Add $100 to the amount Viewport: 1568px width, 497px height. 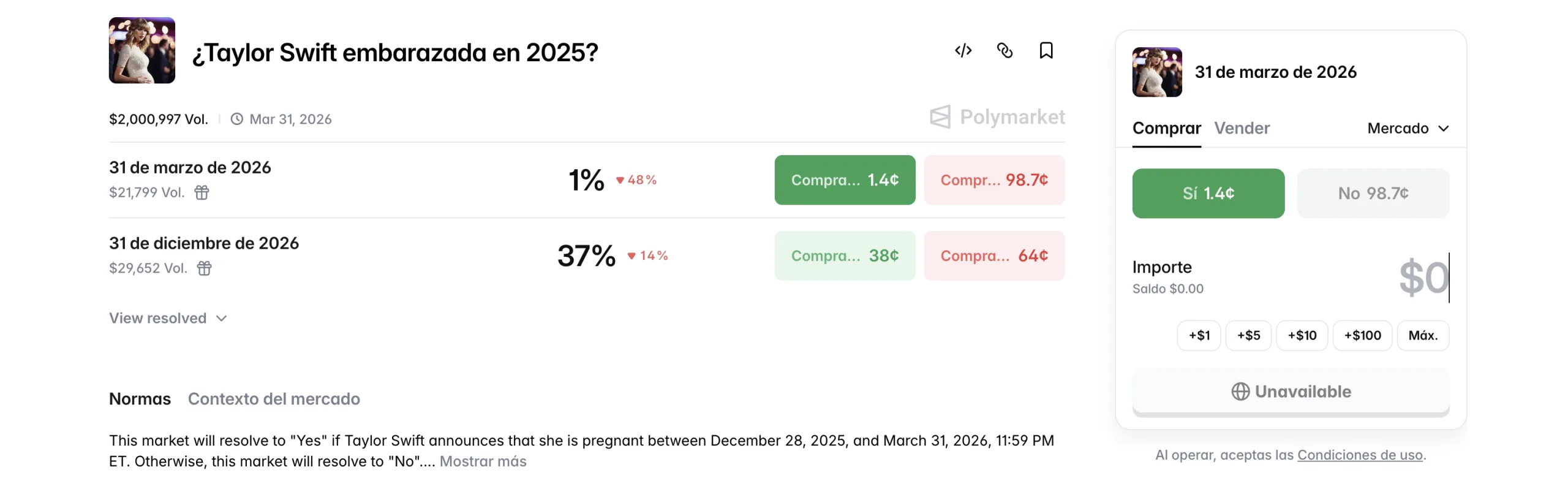(x=1362, y=335)
